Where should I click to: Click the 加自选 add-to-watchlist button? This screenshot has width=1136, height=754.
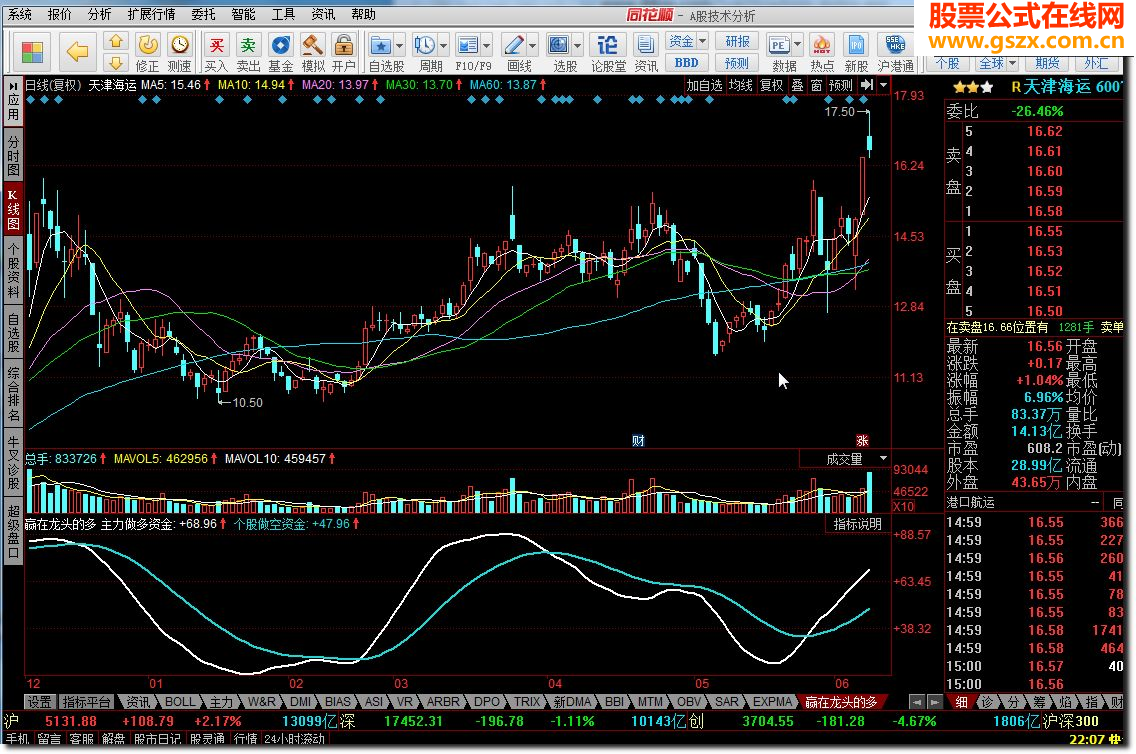pyautogui.click(x=704, y=85)
